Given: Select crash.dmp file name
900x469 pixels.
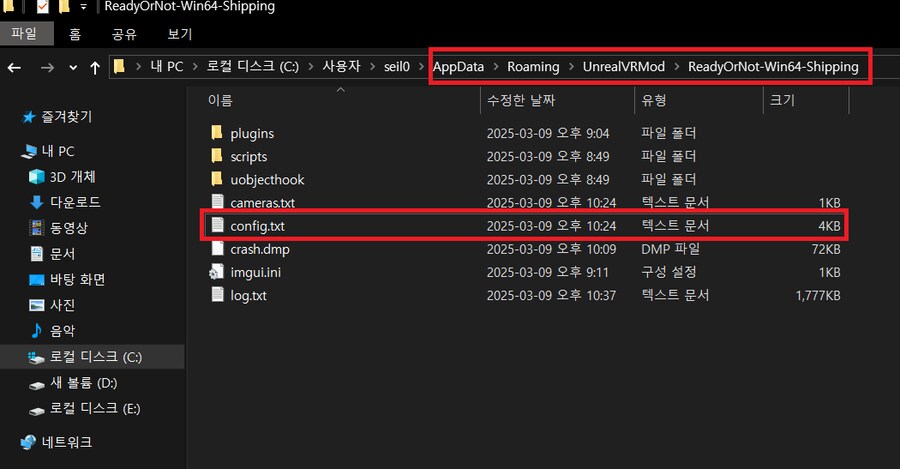Looking at the screenshot, I should 259,249.
